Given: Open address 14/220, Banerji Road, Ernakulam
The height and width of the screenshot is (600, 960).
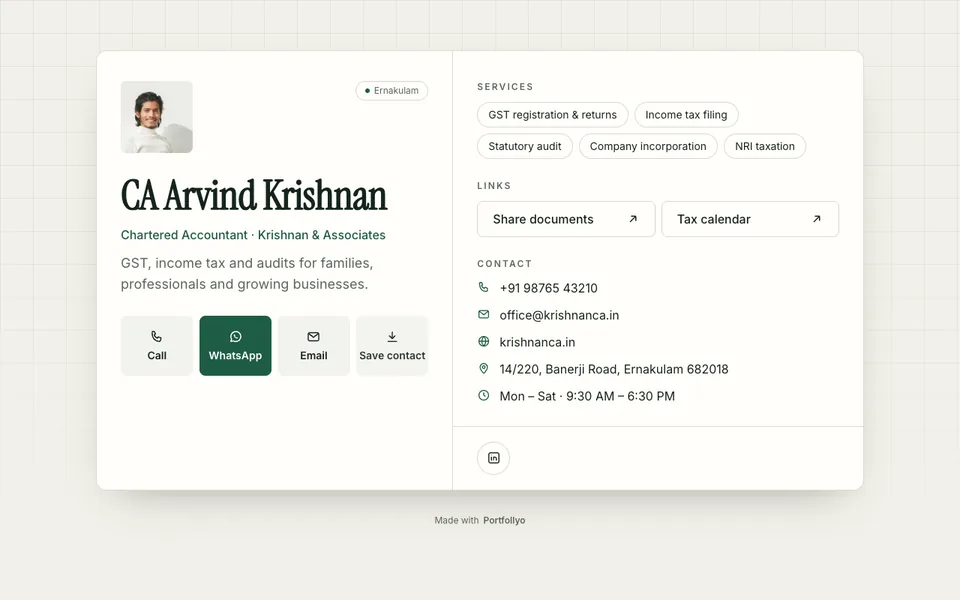Looking at the screenshot, I should [x=614, y=369].
